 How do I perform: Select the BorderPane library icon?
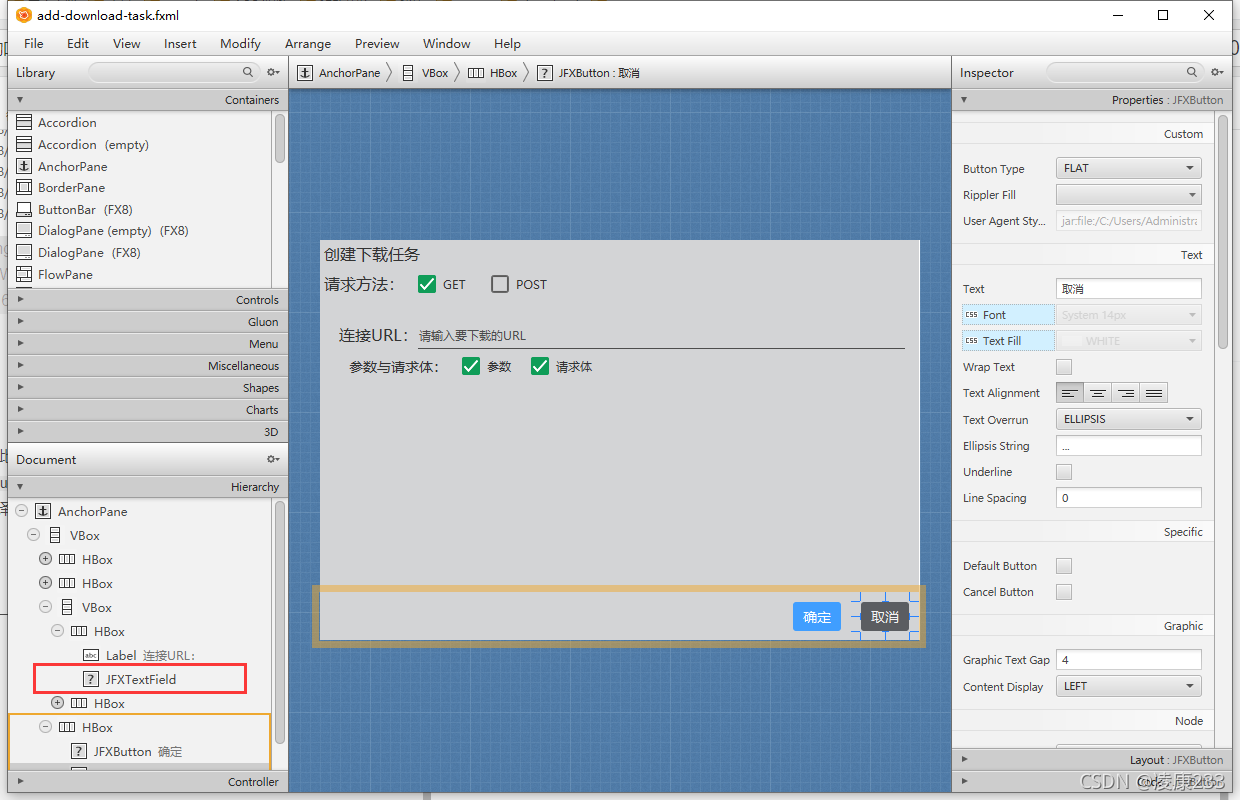click(x=24, y=187)
